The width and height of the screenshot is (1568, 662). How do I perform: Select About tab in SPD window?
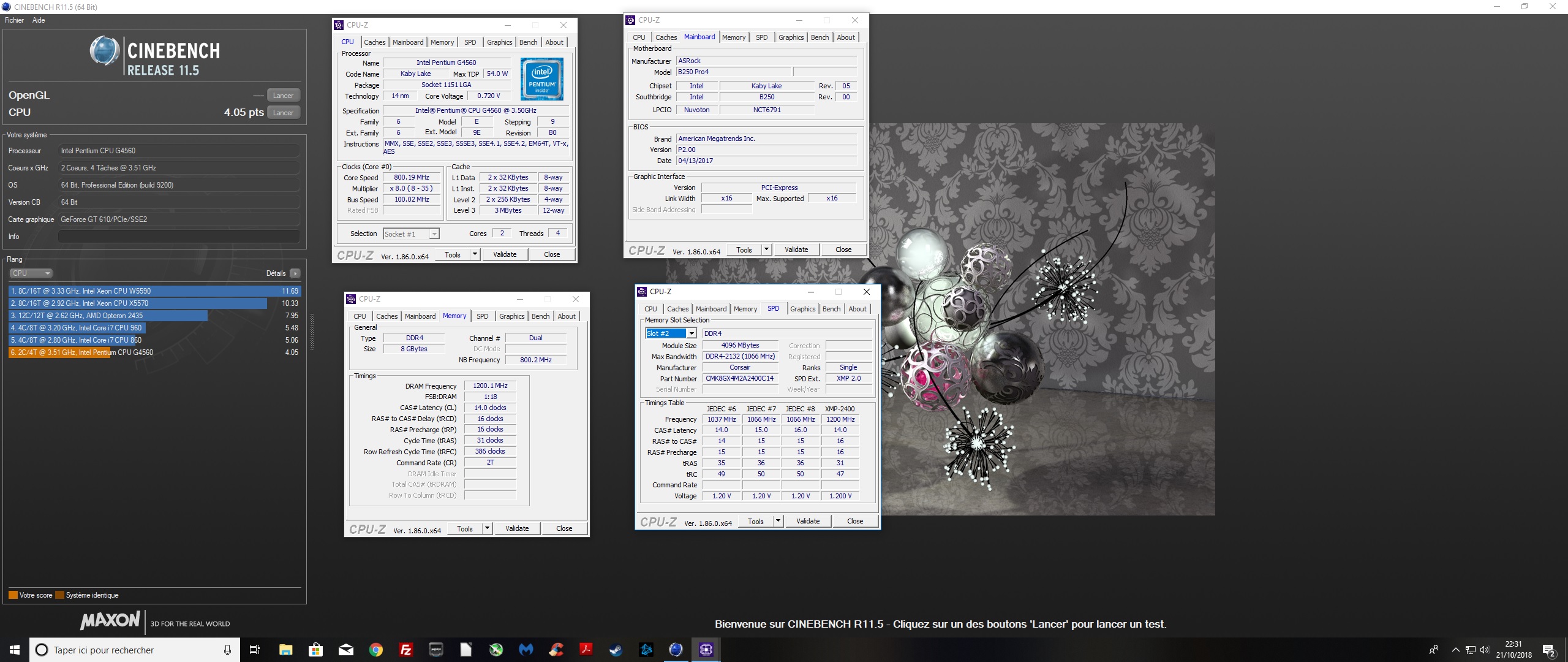[858, 309]
